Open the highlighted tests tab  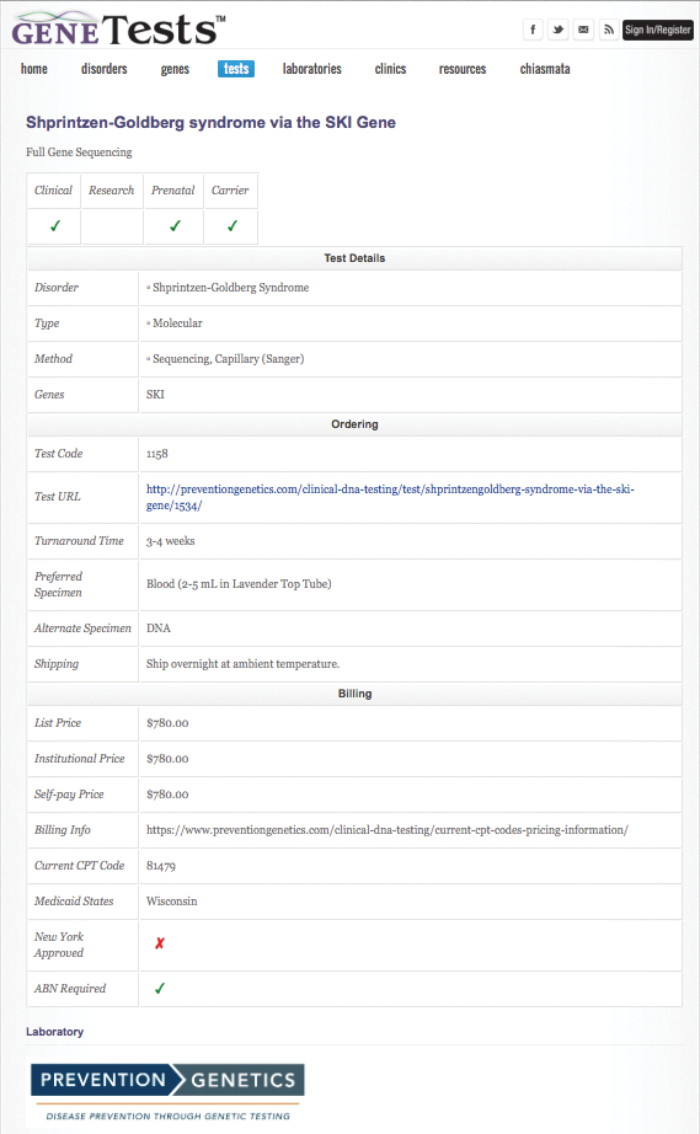[x=236, y=69]
